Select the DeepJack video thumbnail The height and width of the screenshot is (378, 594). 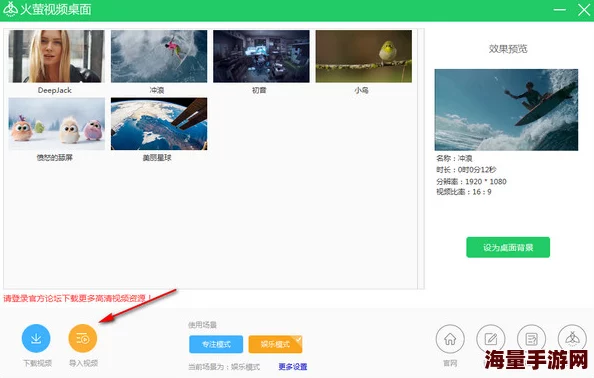[x=56, y=56]
